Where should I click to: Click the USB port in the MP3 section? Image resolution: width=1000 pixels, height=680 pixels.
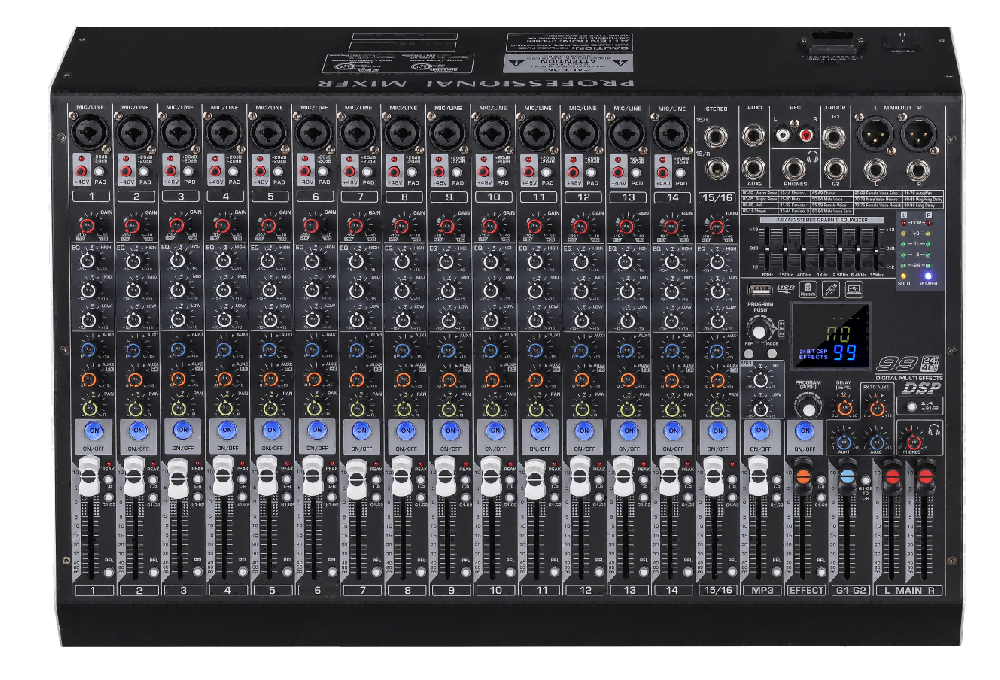[x=759, y=288]
